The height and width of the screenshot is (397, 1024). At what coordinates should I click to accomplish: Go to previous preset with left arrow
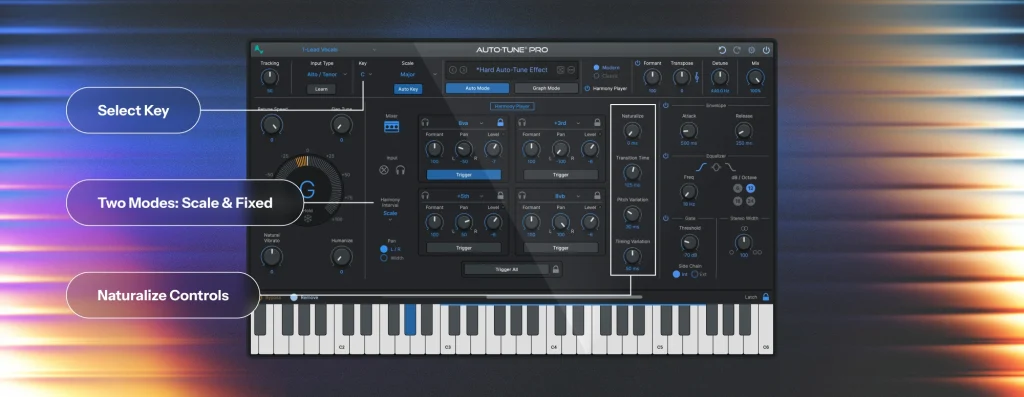tap(453, 70)
